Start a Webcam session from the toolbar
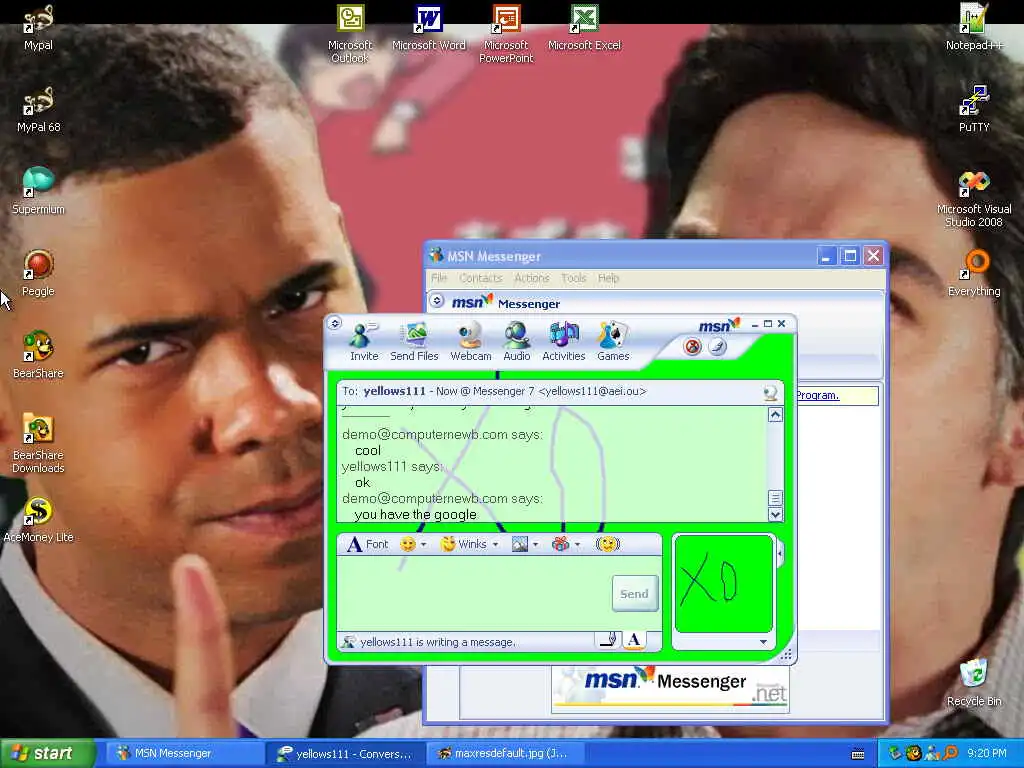 click(x=470, y=342)
